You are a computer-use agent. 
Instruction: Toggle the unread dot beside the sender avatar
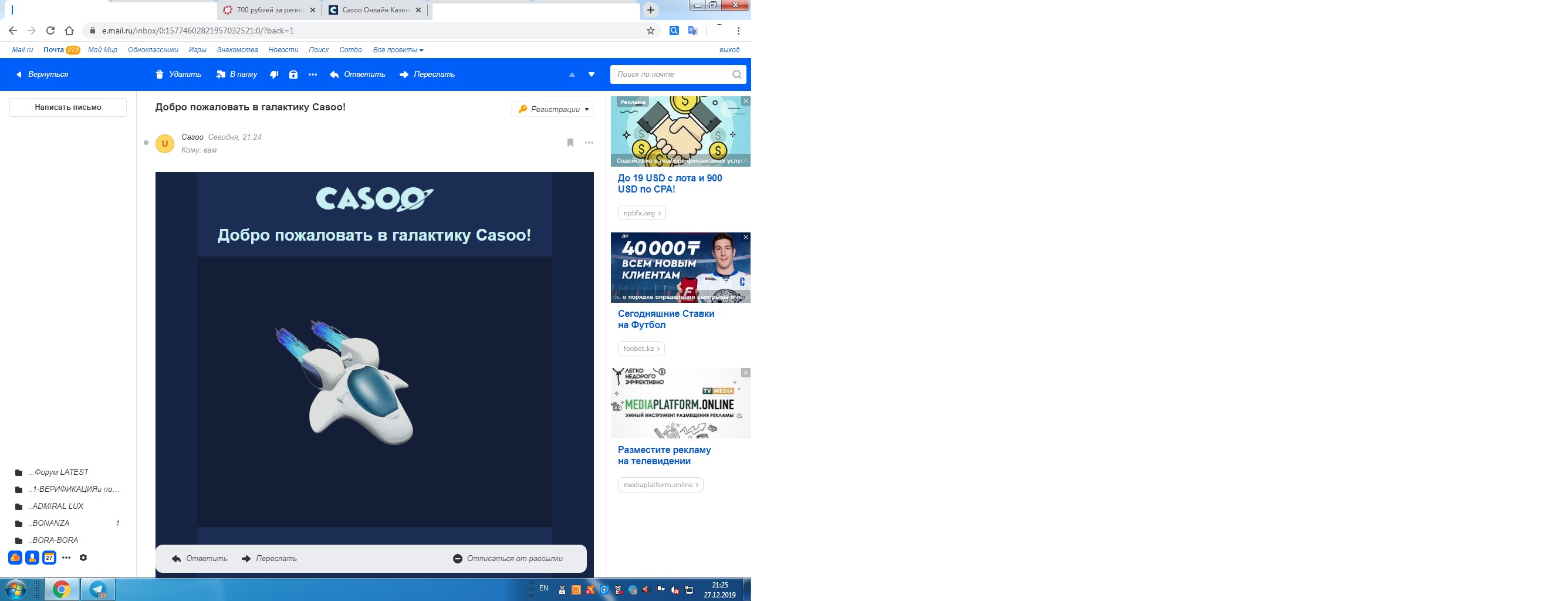coord(146,143)
